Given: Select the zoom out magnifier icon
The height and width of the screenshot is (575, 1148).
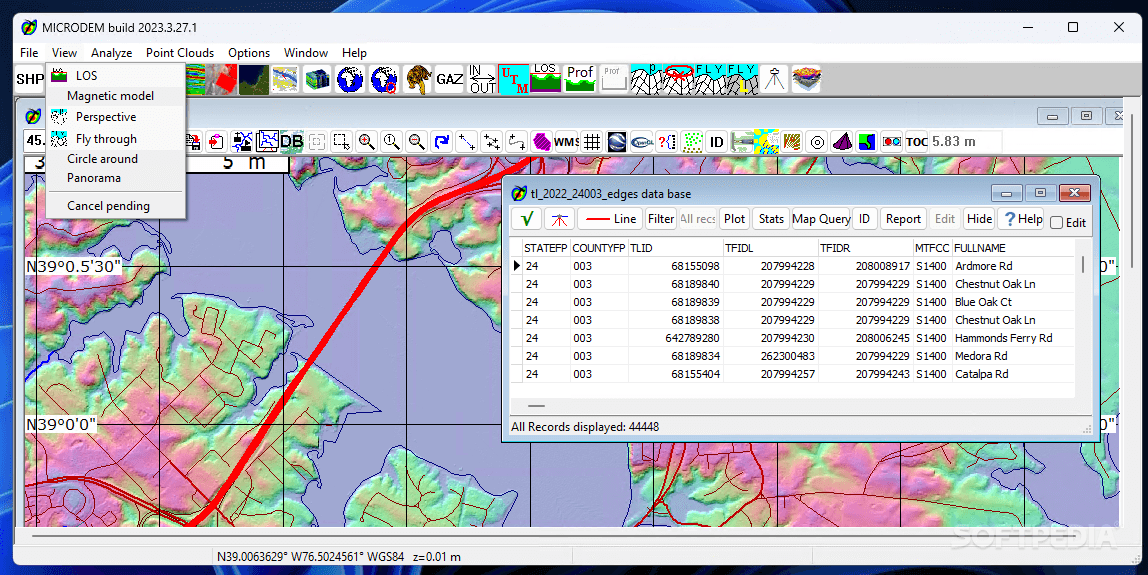Looking at the screenshot, I should coord(417,141).
